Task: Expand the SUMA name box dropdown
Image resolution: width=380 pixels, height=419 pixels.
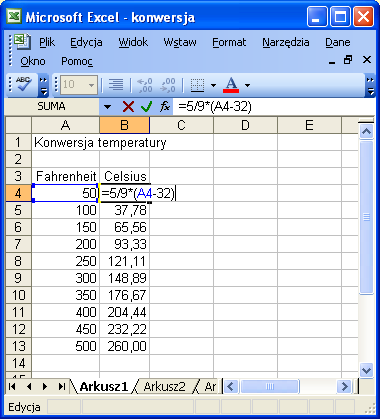Action: [107, 107]
